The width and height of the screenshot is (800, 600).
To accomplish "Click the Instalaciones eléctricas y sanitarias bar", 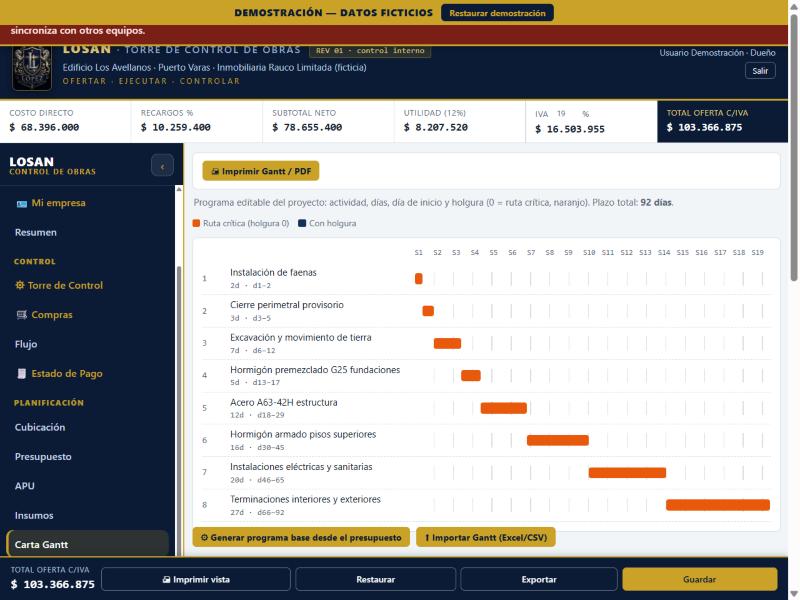I will [x=627, y=472].
